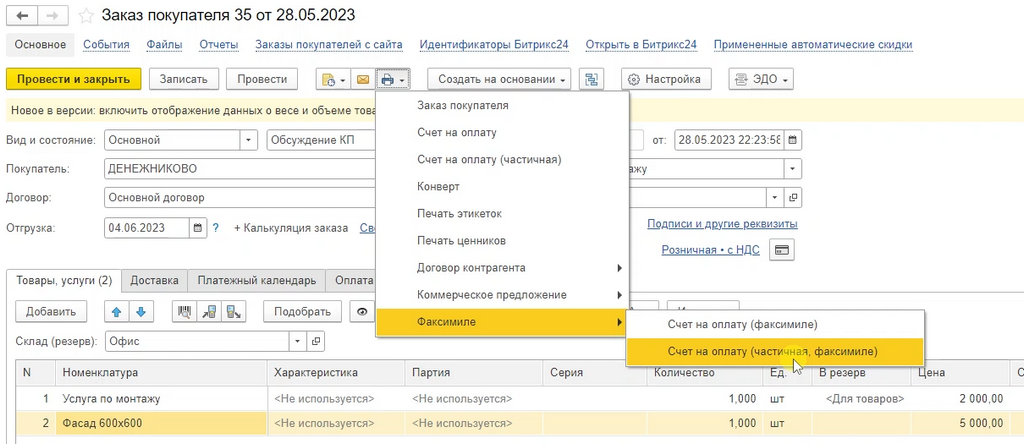Load data from terminal icon
The height and width of the screenshot is (444, 1024).
(x=209, y=312)
